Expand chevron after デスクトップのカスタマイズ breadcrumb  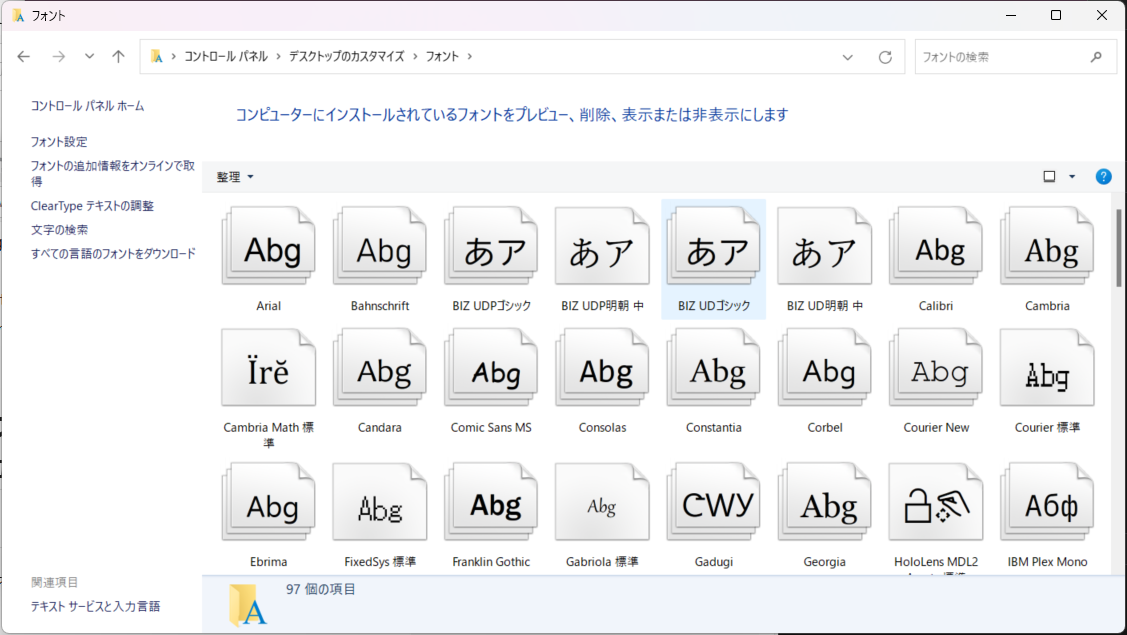415,57
